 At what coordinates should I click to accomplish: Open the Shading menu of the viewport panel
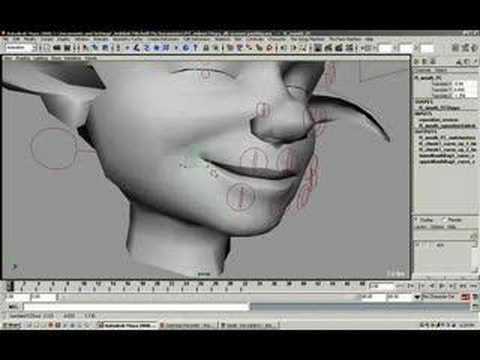[x=23, y=58]
